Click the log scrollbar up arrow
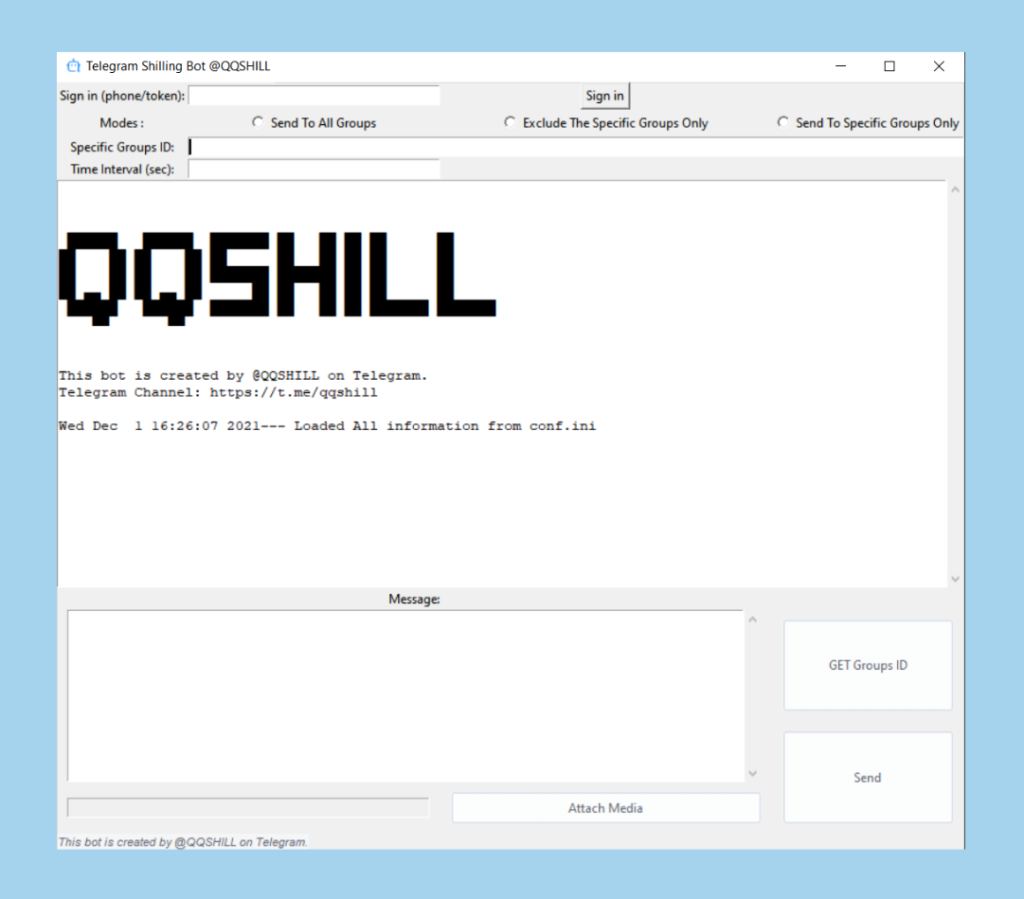1024x899 pixels. coord(955,190)
